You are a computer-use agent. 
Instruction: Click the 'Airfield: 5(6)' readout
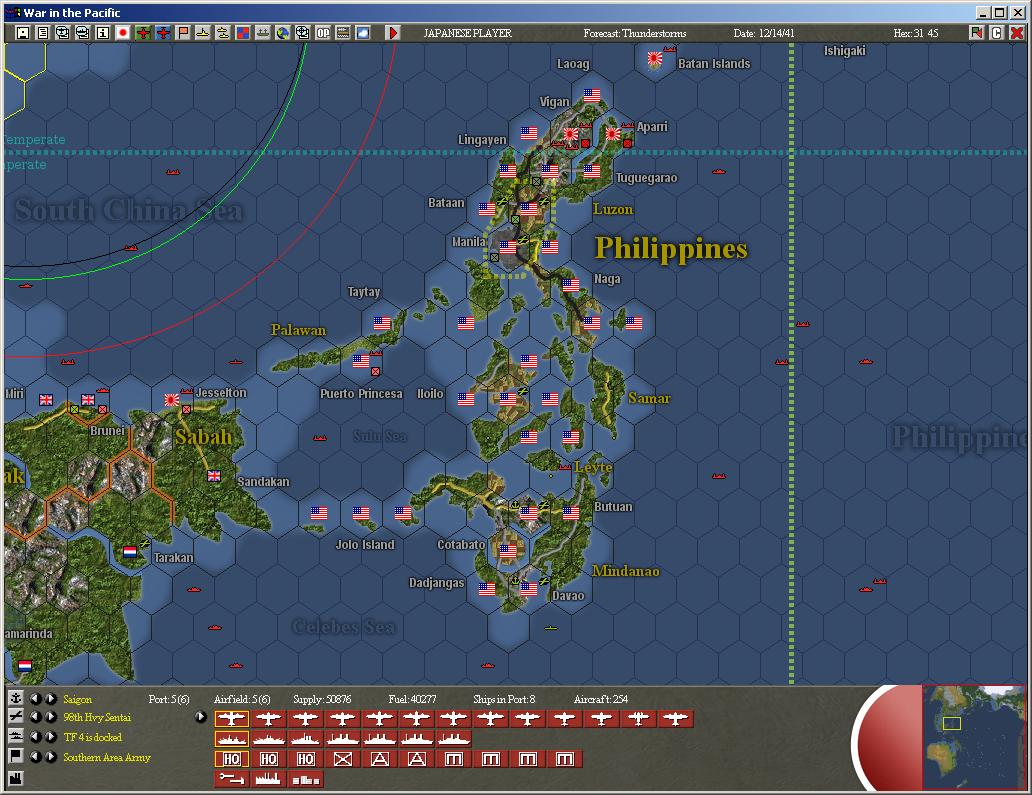242,699
